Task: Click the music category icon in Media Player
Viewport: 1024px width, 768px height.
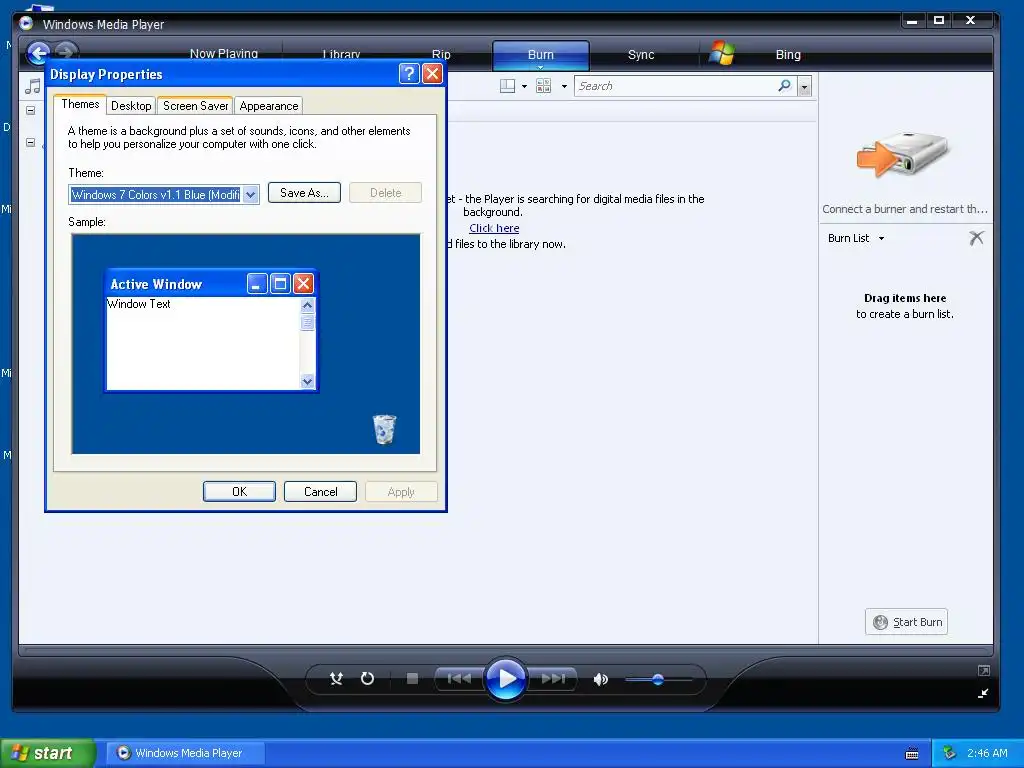Action: [x=32, y=86]
